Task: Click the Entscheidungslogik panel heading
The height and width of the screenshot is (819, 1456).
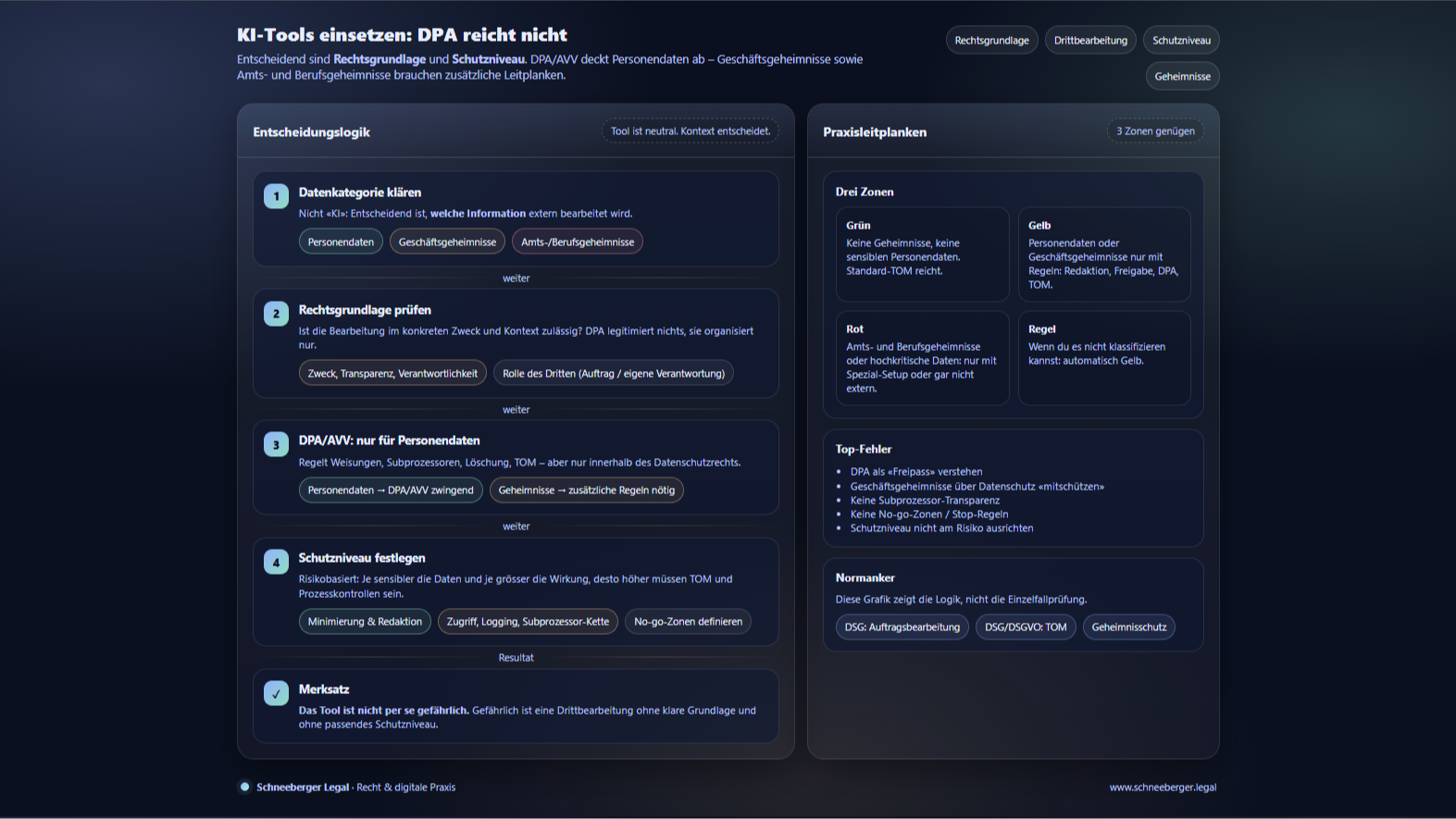Action: pyautogui.click(x=311, y=132)
